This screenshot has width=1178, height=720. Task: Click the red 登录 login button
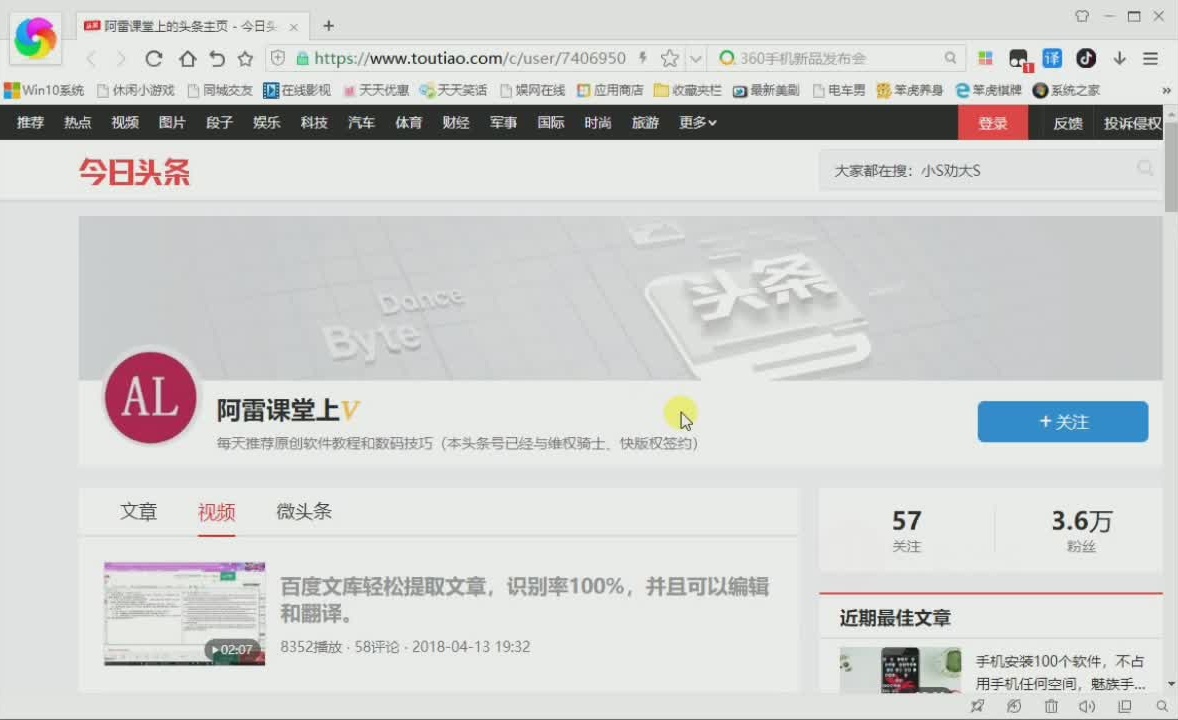click(992, 123)
